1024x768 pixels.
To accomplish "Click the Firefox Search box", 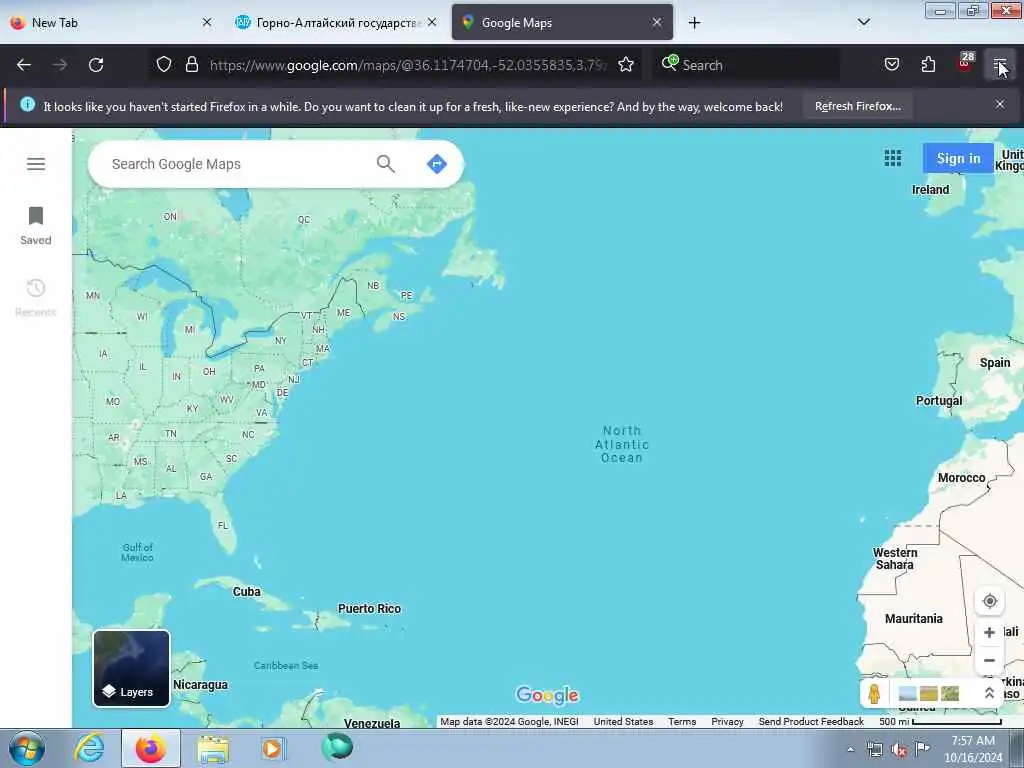I will 748,65.
